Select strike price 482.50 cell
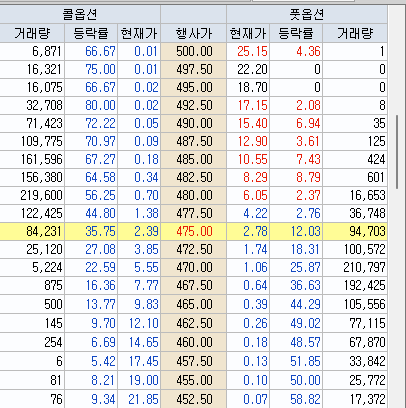The image size is (406, 408). click(x=194, y=178)
